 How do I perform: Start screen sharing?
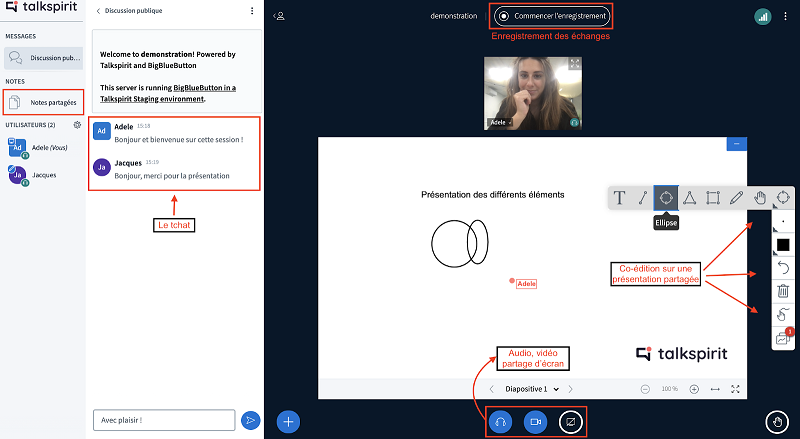point(570,422)
